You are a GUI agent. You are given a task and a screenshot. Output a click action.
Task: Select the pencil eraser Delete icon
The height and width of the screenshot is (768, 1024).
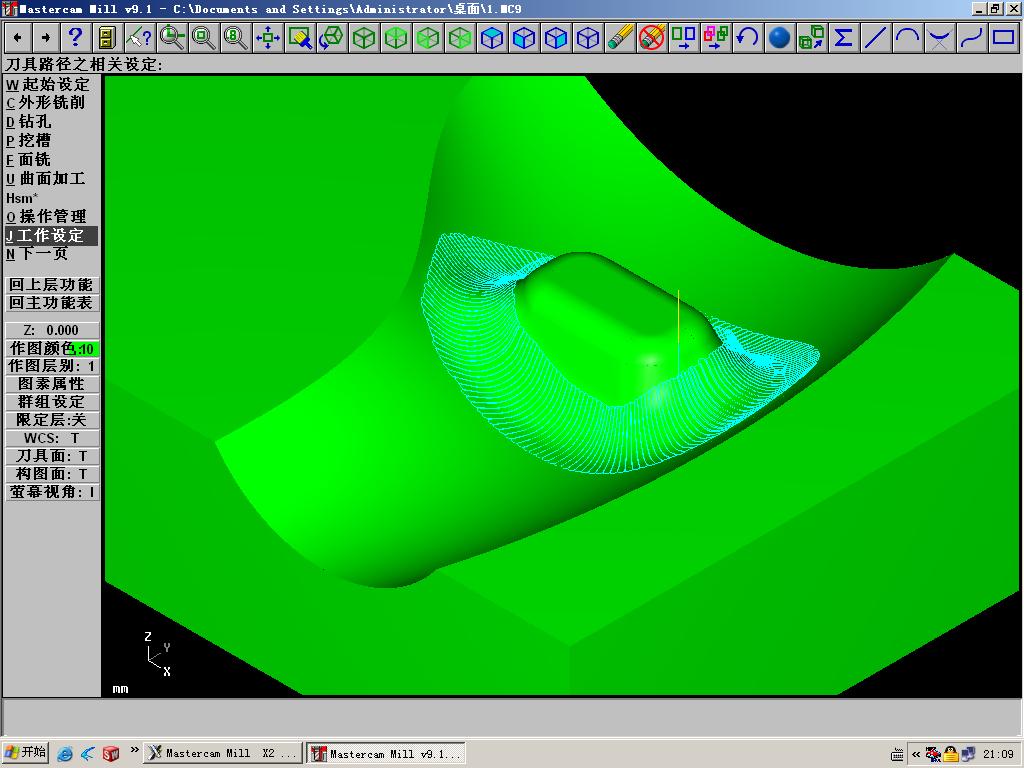tap(620, 37)
